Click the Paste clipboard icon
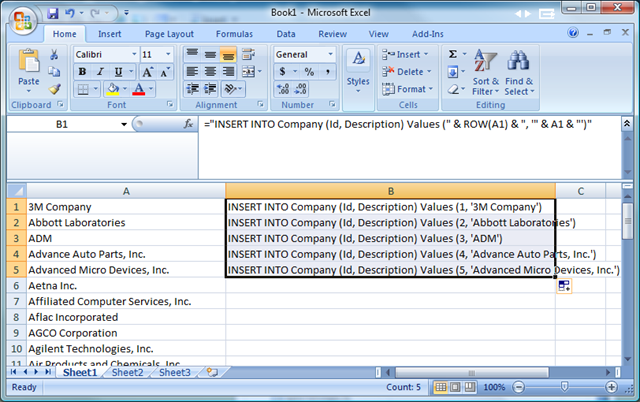This screenshot has height=402, width=640. pos(29,62)
